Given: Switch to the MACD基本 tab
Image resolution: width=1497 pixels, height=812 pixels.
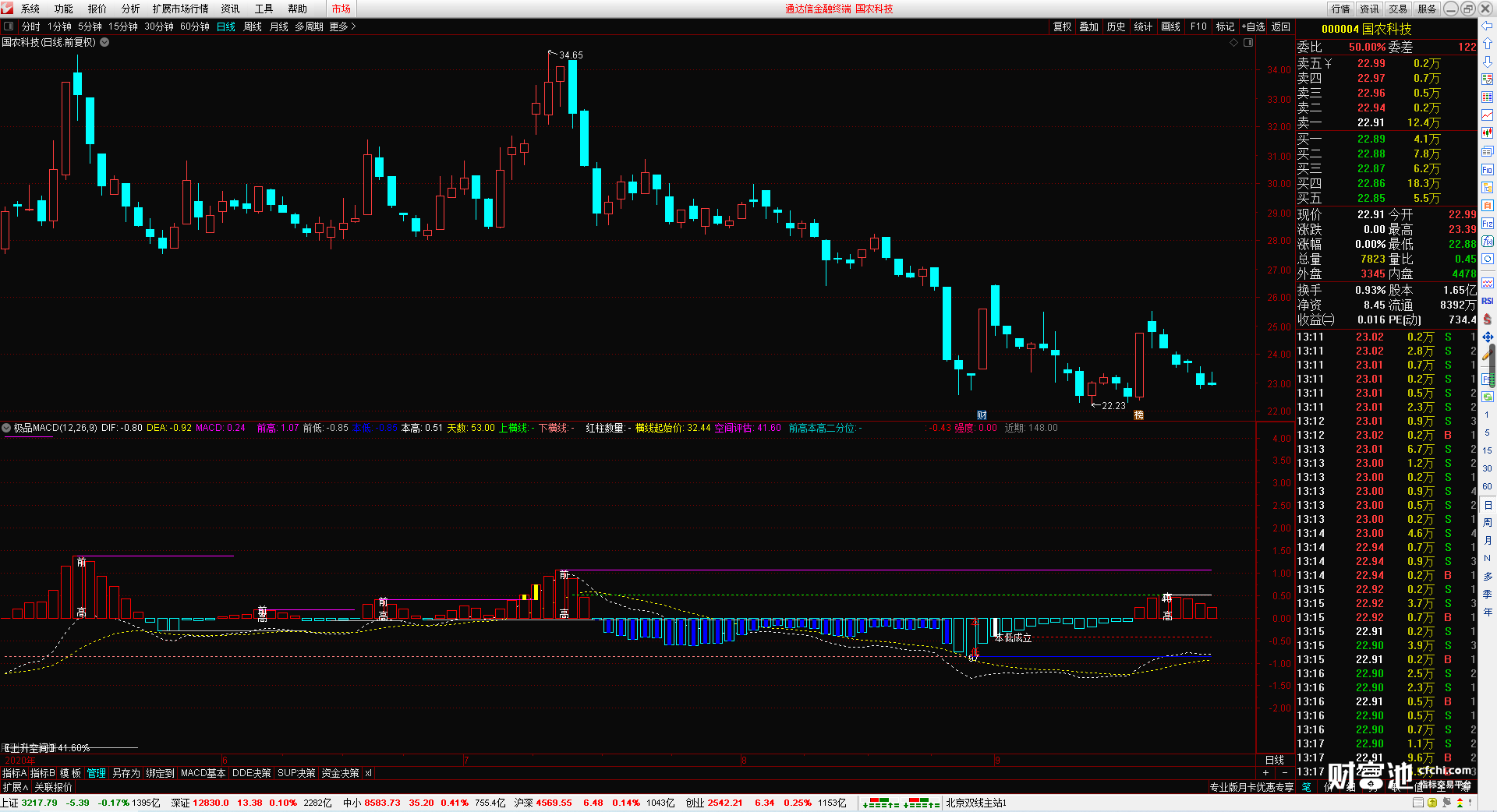Looking at the screenshot, I should point(203,773).
